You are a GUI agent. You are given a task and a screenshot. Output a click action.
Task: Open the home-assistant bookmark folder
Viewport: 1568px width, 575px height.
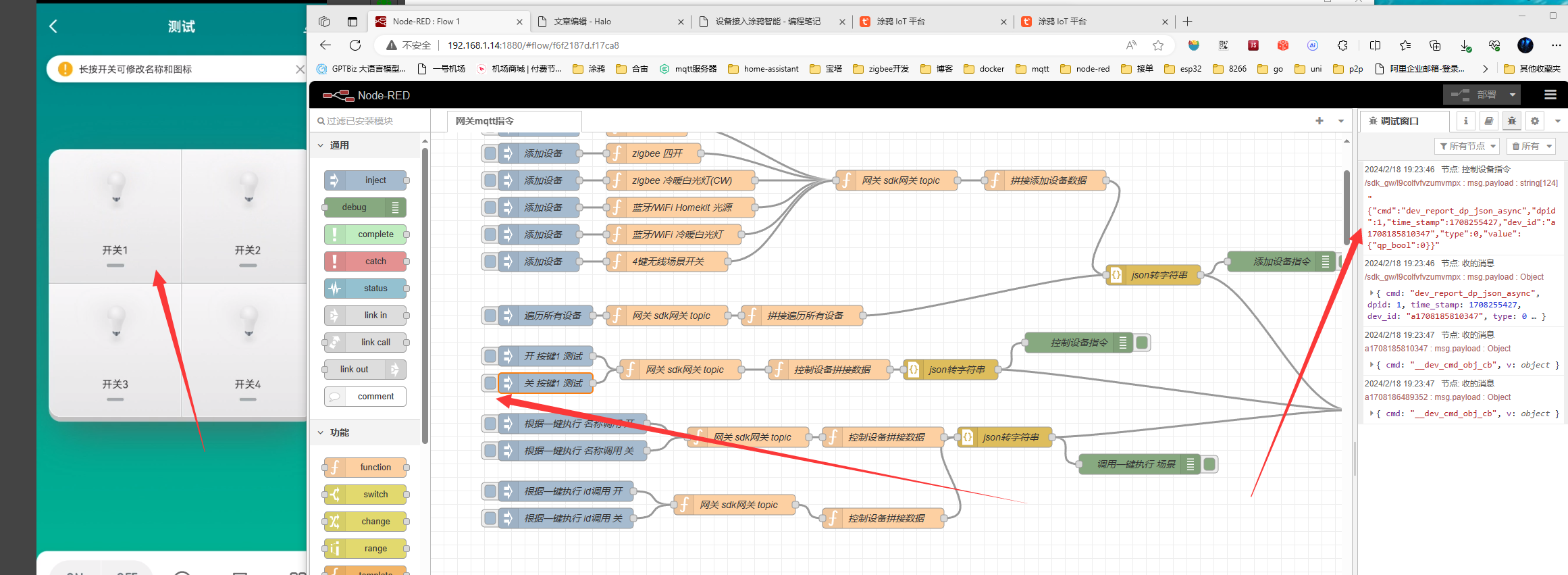[x=764, y=69]
